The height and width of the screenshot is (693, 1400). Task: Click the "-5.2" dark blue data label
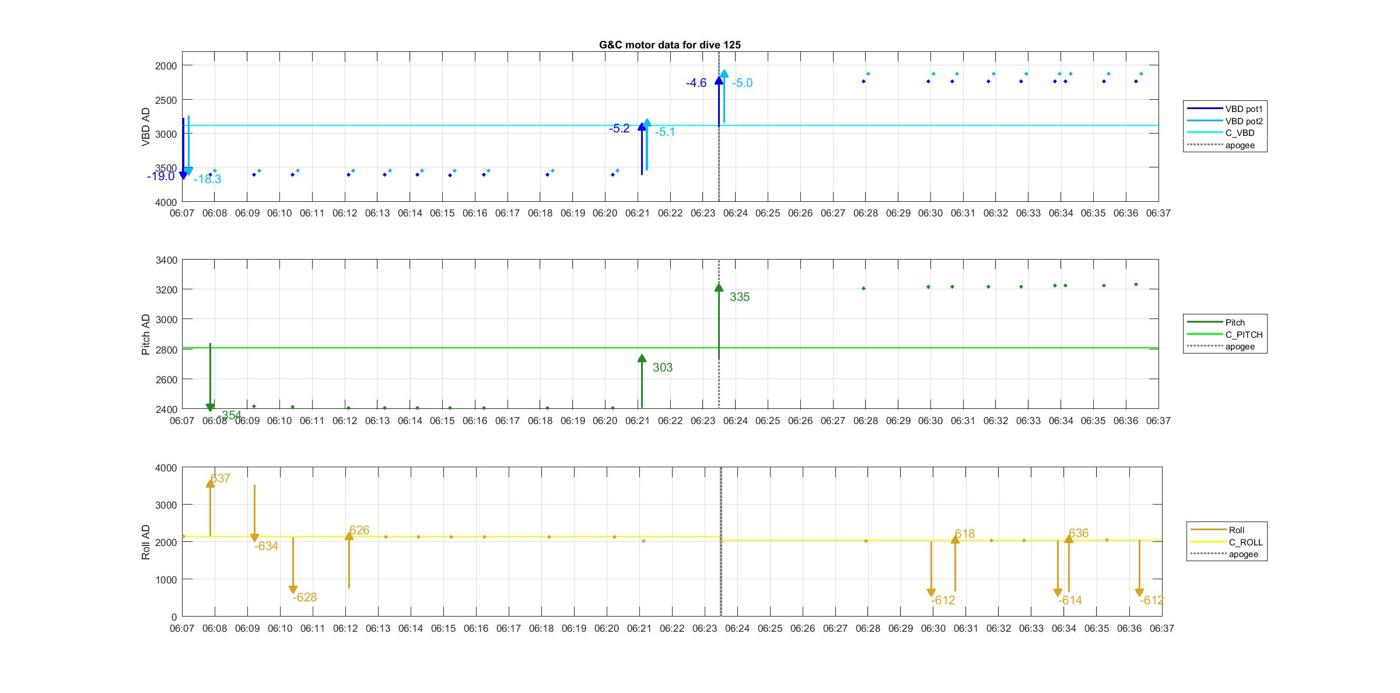620,129
